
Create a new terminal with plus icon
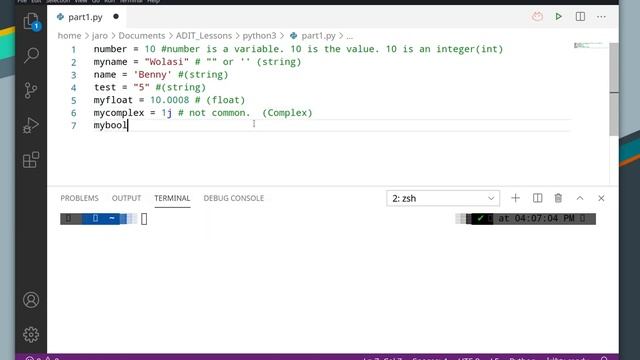pos(516,198)
